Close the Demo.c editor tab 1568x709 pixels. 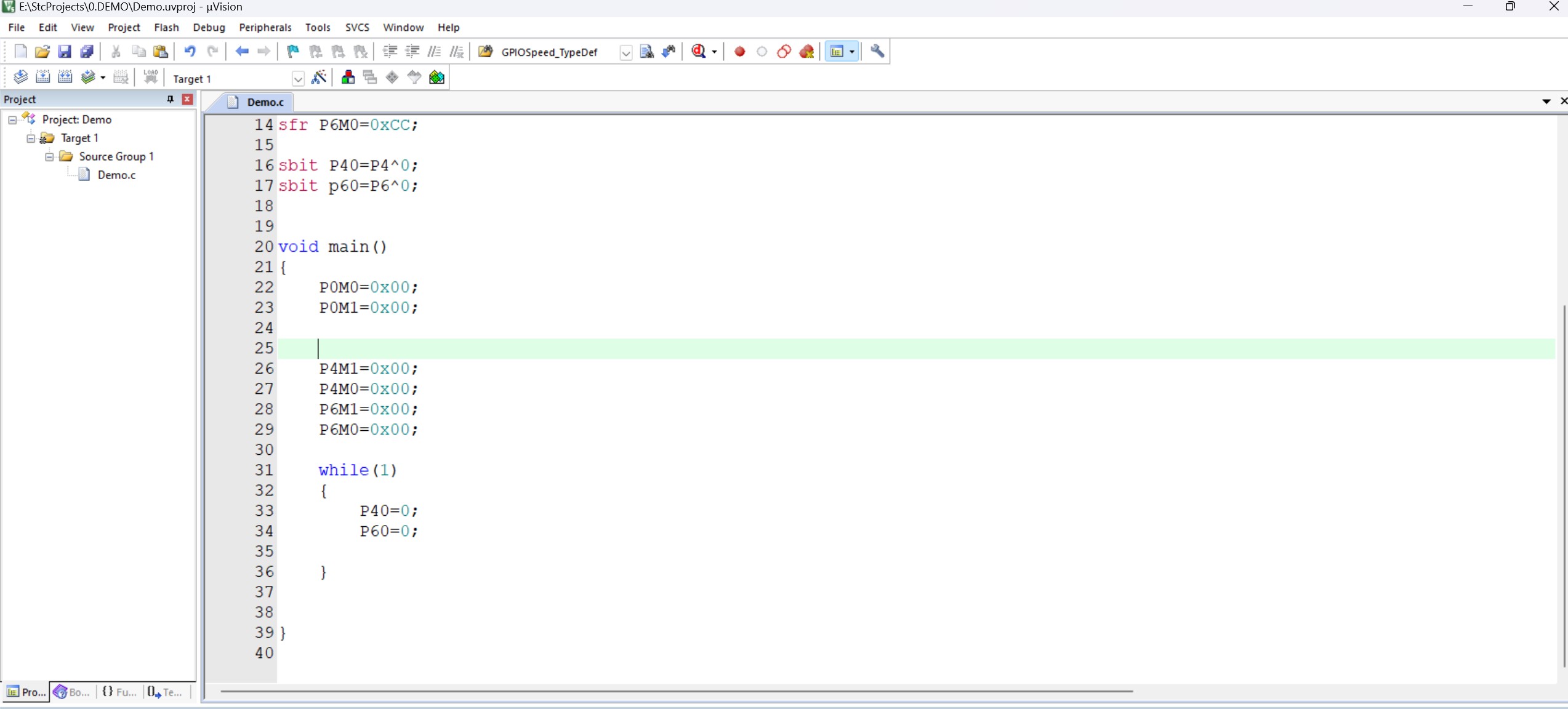[x=1563, y=101]
